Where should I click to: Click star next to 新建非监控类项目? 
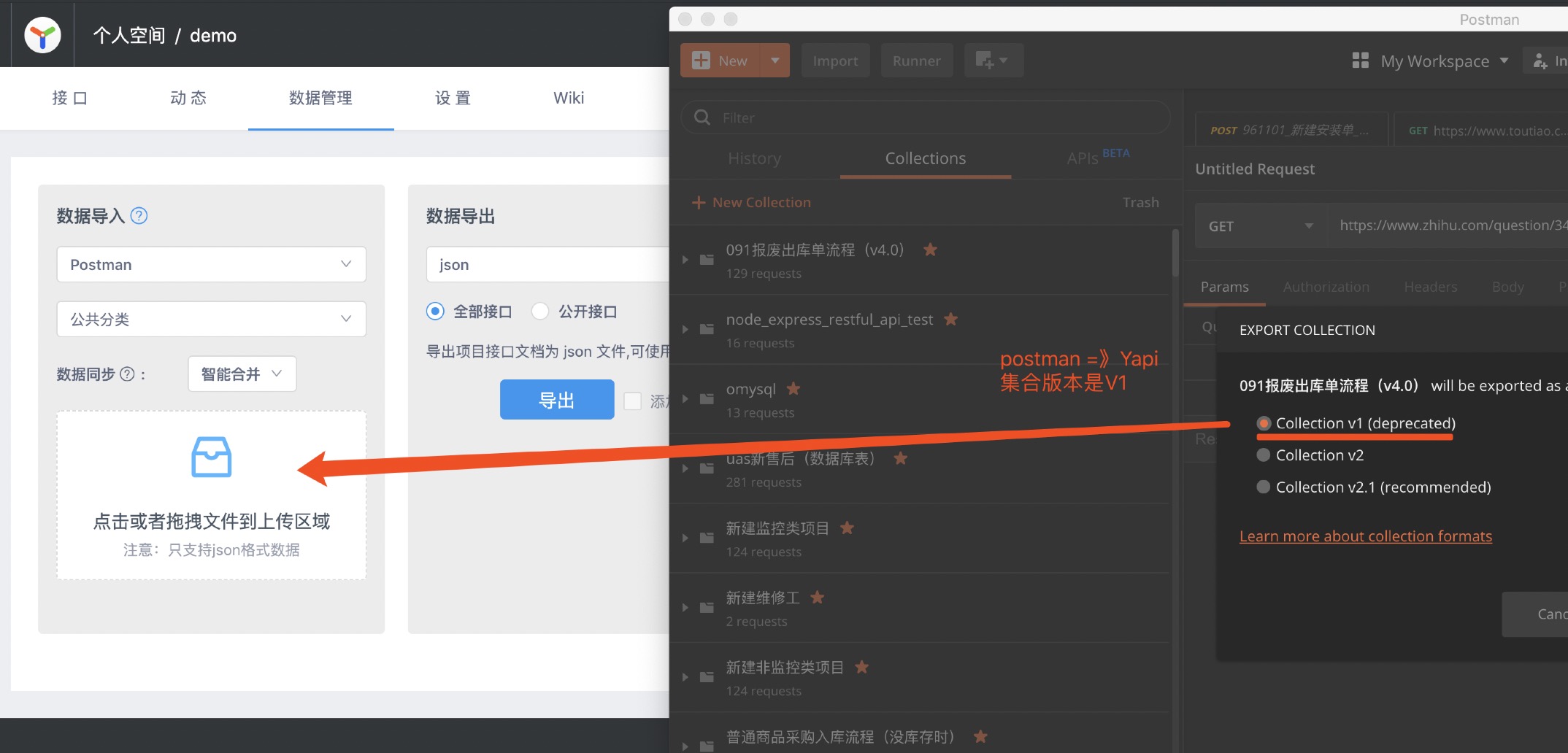coord(862,667)
